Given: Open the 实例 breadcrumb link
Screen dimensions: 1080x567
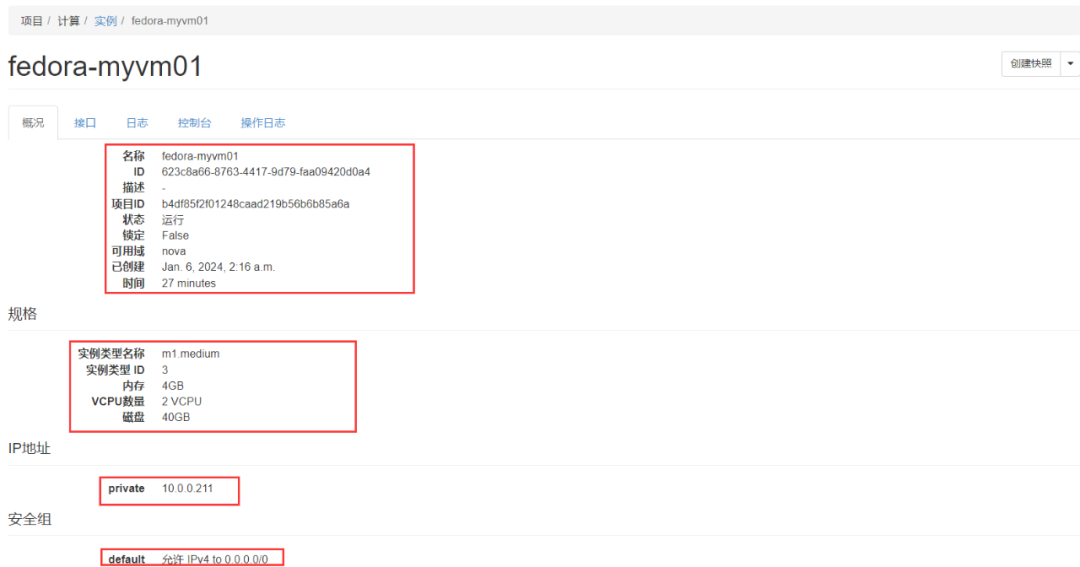Looking at the screenshot, I should pos(105,20).
